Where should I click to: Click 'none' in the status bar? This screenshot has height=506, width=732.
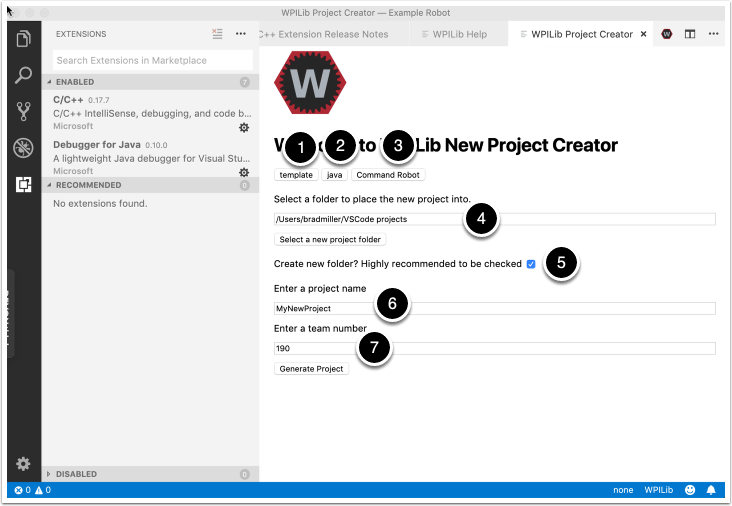point(623,490)
